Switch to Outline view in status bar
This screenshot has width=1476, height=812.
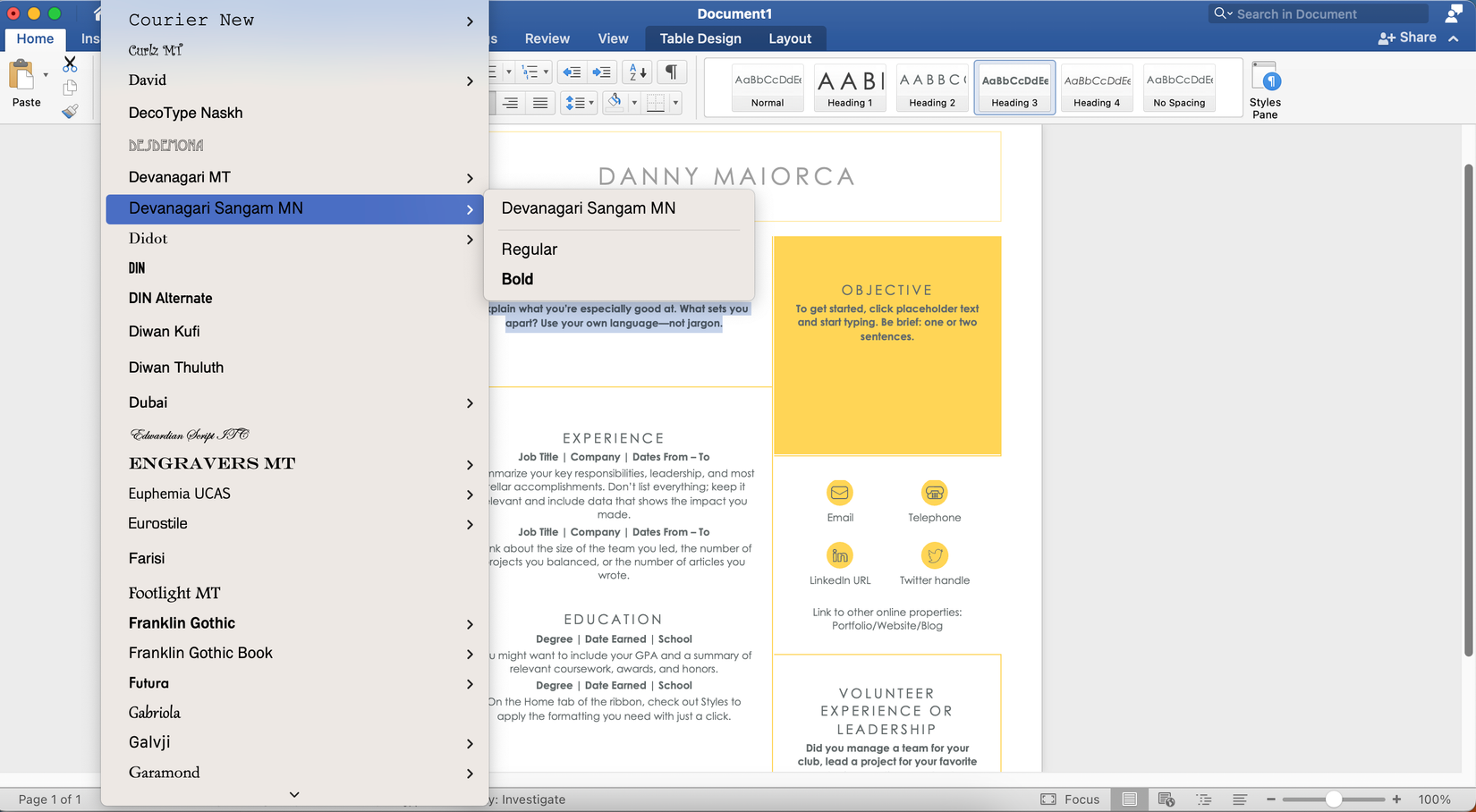[x=1204, y=799]
